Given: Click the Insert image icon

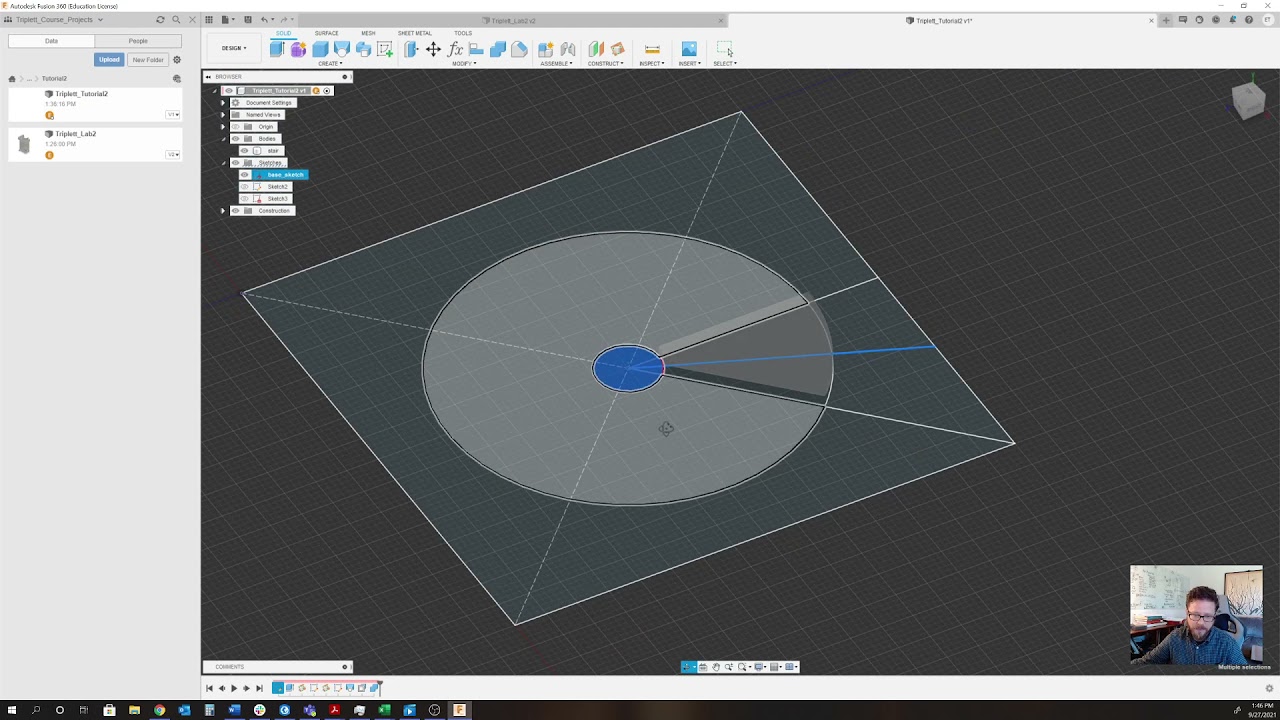Looking at the screenshot, I should click(689, 49).
